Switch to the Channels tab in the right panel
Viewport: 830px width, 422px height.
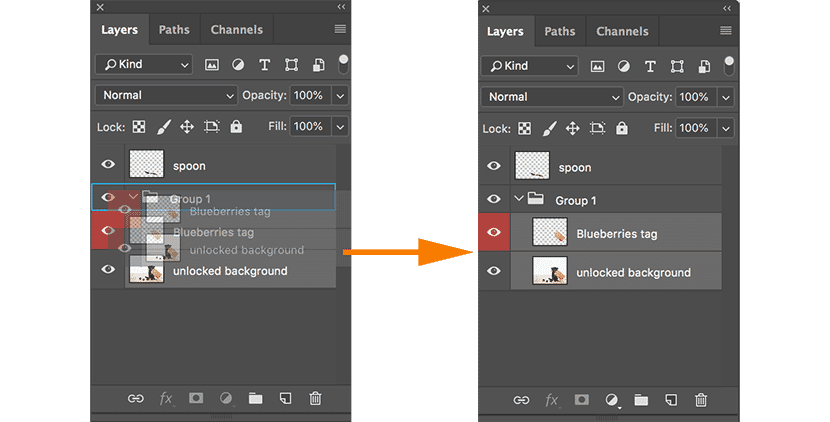(x=622, y=31)
